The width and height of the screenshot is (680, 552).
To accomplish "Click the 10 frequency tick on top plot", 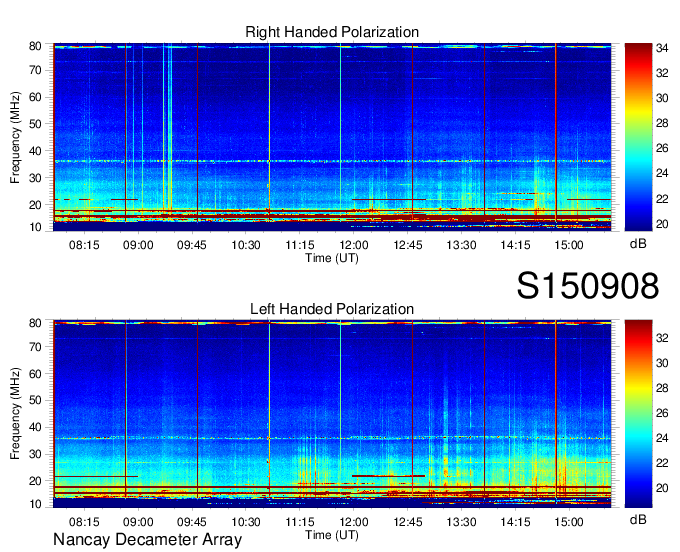I will [x=35, y=227].
